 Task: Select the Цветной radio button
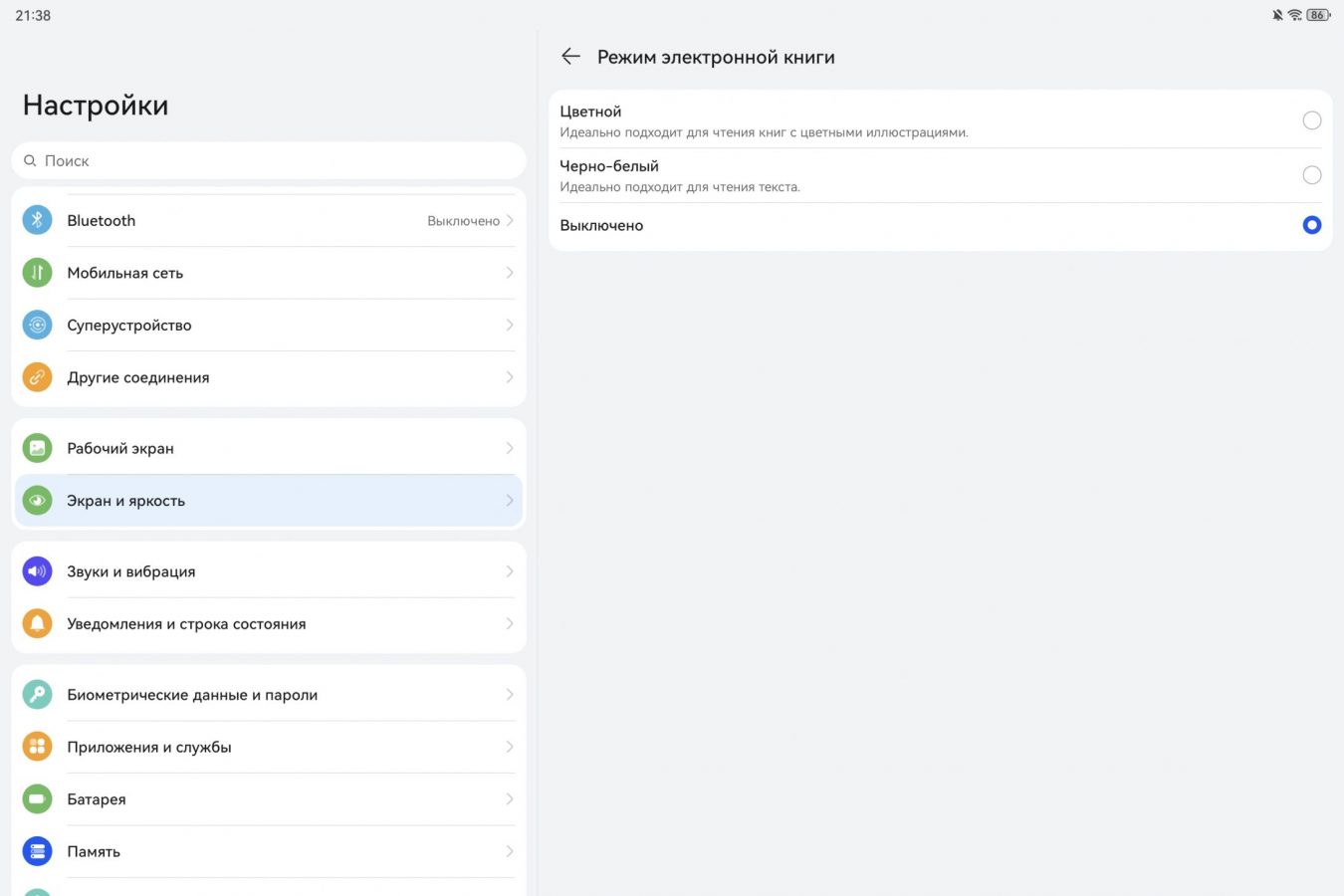tap(1312, 120)
